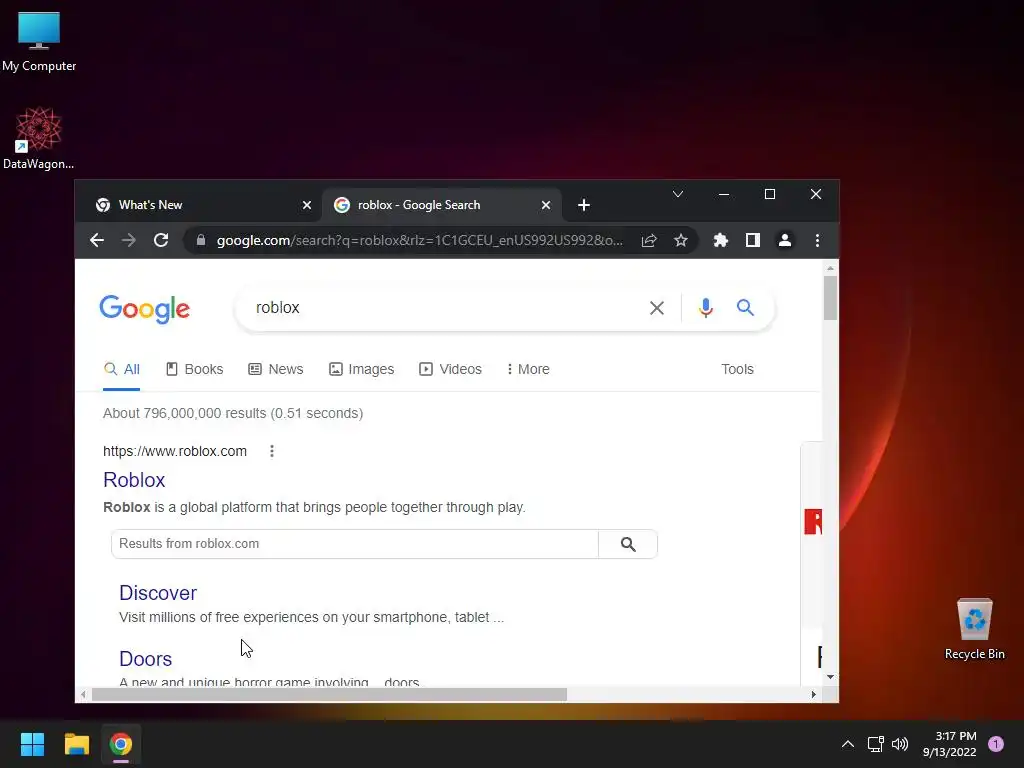1024x768 pixels.
Task: Show Images results
Action: coord(361,369)
